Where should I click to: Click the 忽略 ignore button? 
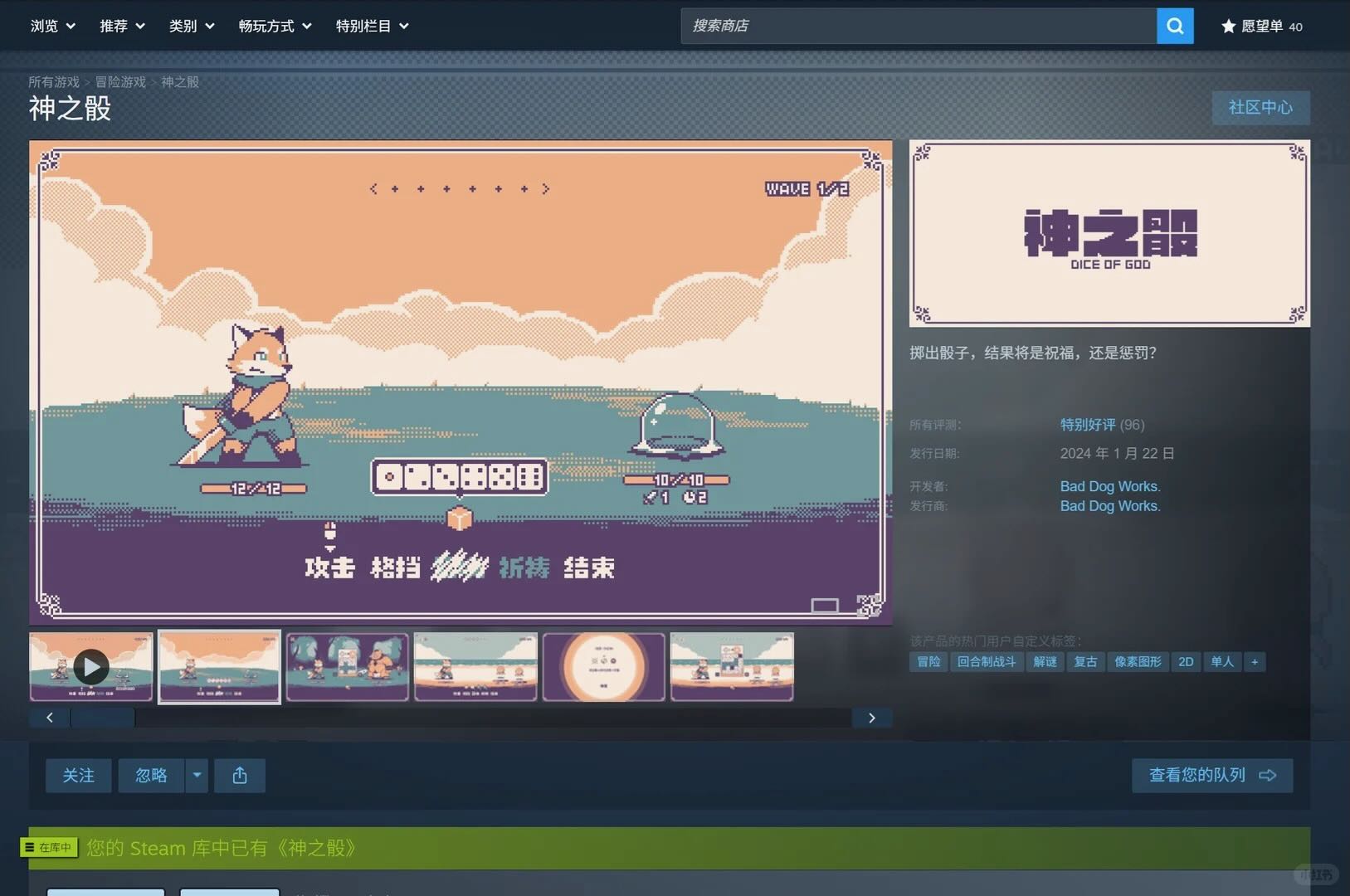[152, 776]
